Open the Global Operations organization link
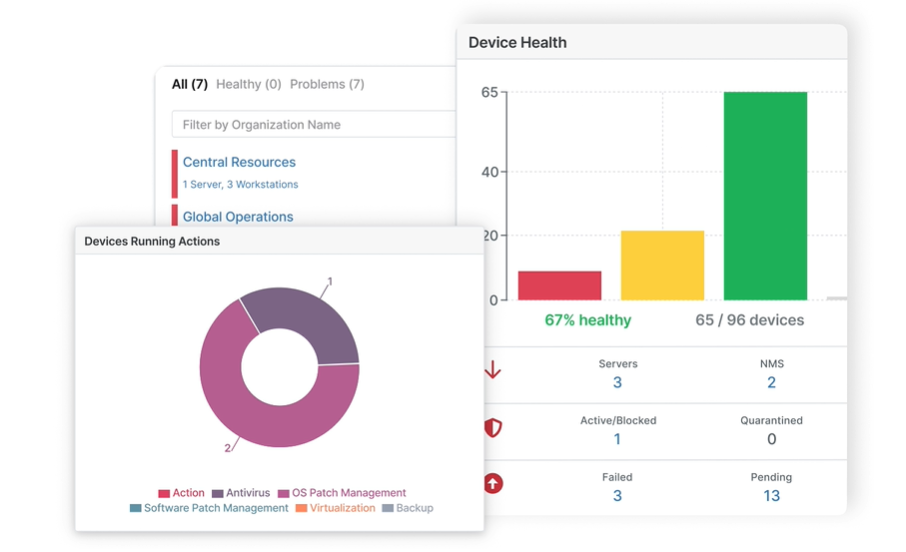Image resolution: width=906 pixels, height=552 pixels. click(x=238, y=217)
